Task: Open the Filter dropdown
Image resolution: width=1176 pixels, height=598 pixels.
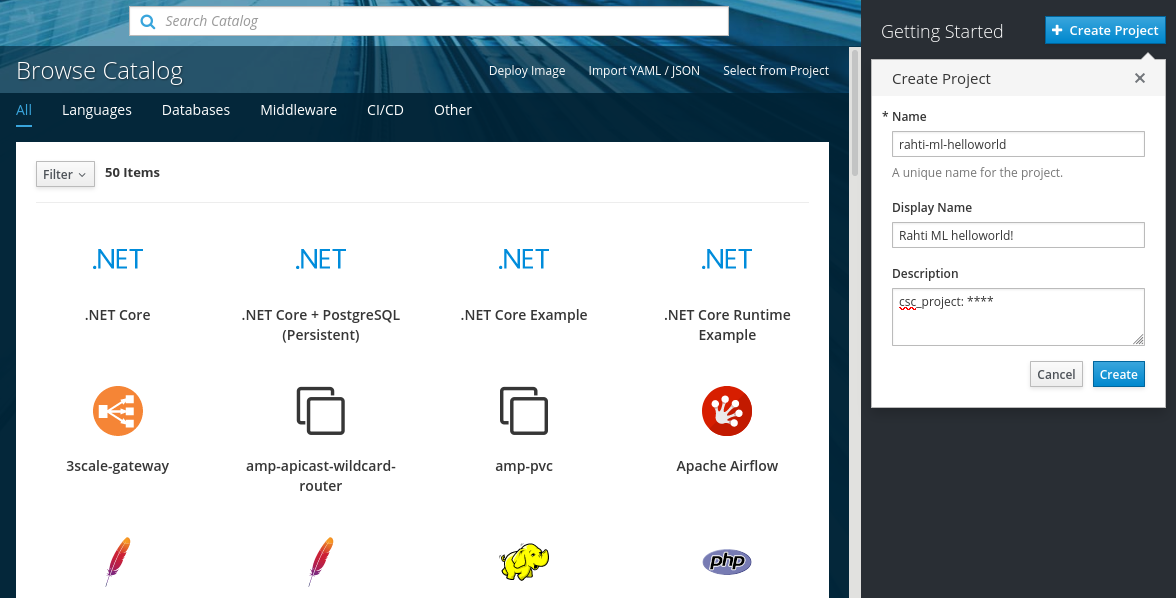Action: (65, 174)
